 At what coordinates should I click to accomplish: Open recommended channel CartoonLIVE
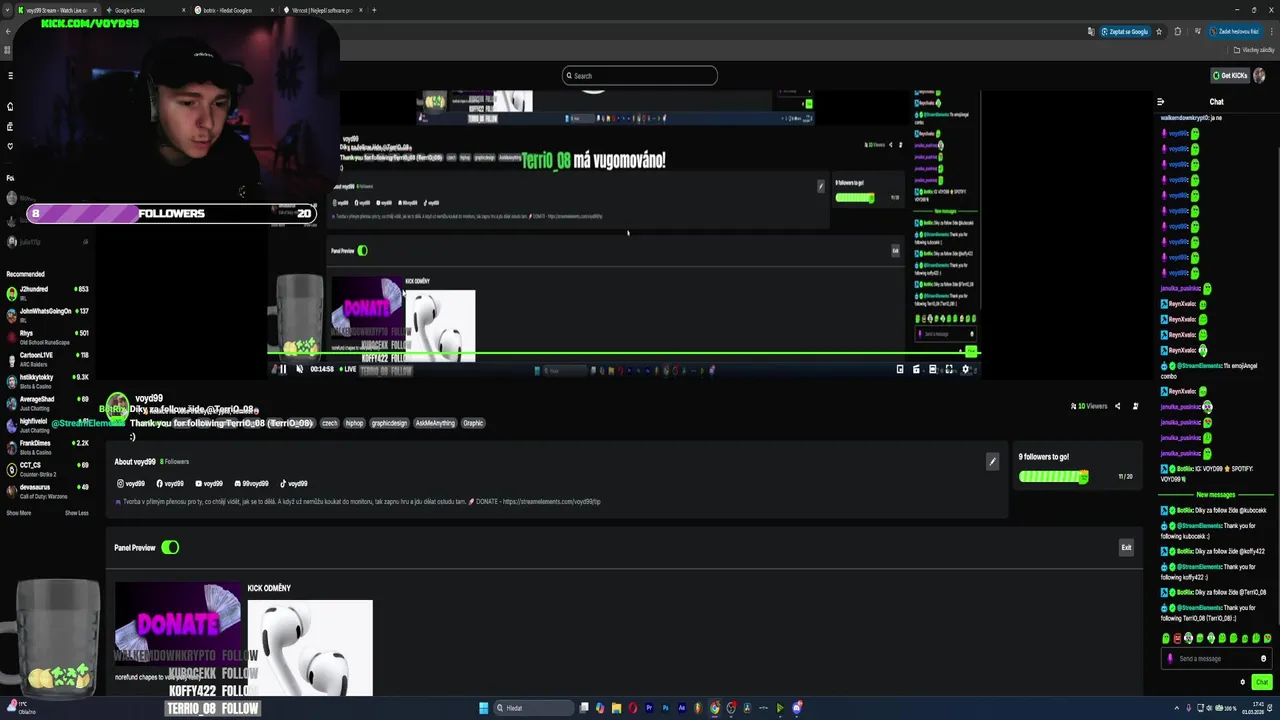pyautogui.click(x=48, y=358)
